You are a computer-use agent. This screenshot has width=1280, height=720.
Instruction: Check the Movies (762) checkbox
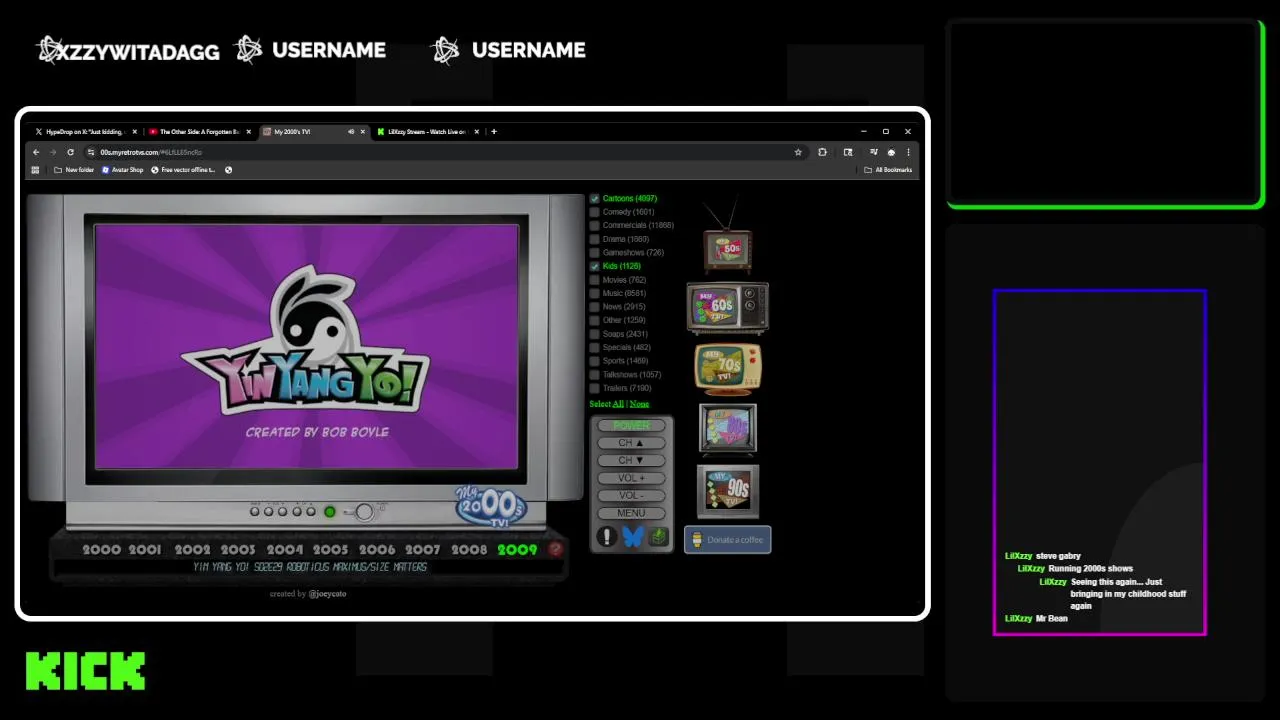594,280
